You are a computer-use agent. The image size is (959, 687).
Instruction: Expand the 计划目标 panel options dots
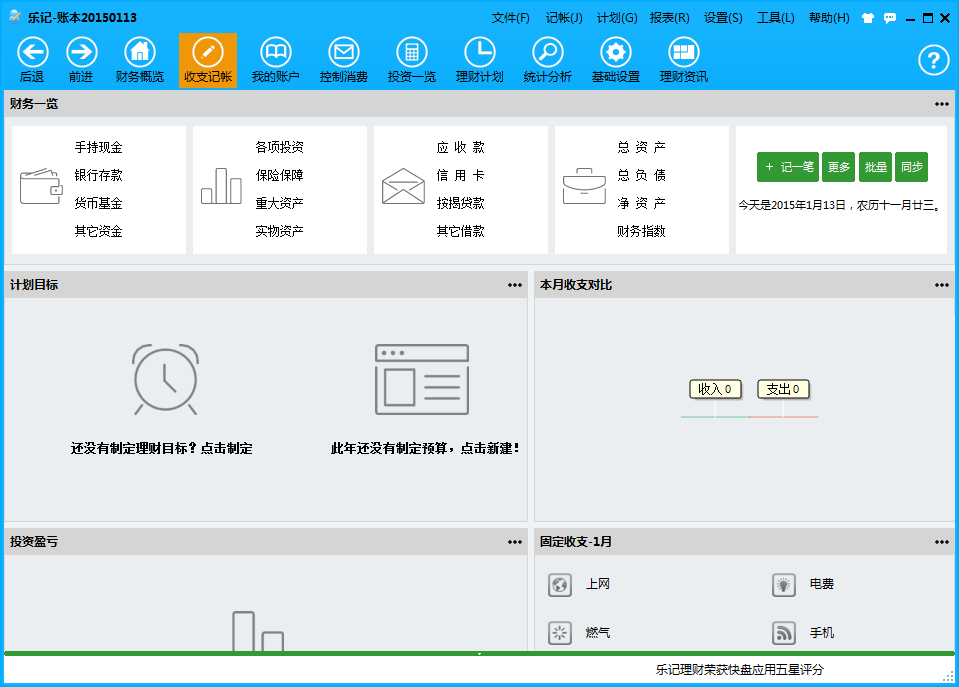pos(515,285)
